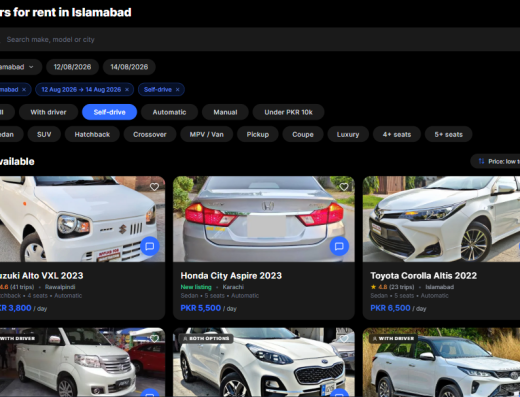Open the Suzuki Alto VXL 2023 photo
This screenshot has width=520, height=397.
(x=82, y=219)
